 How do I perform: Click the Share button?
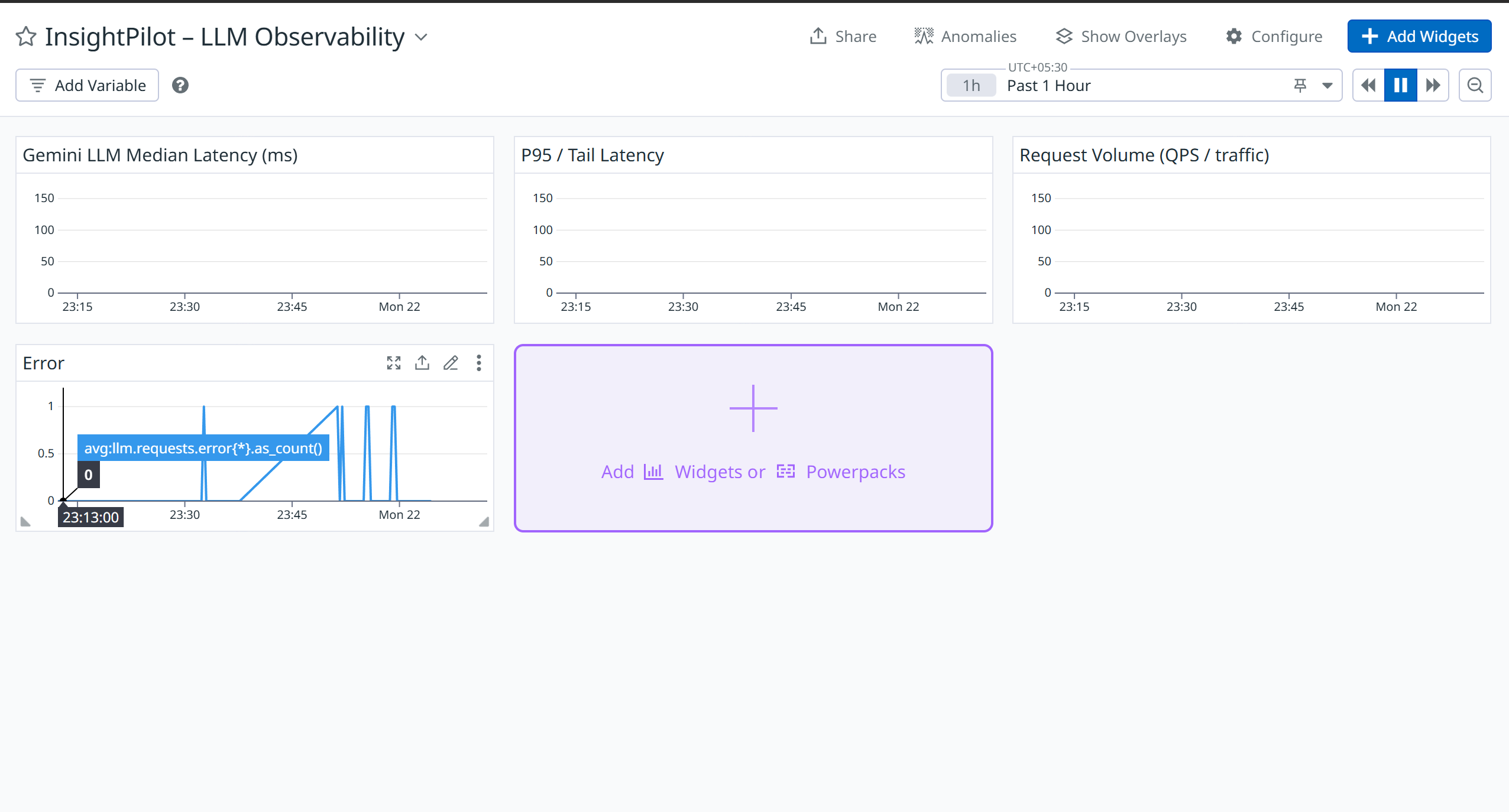point(843,37)
